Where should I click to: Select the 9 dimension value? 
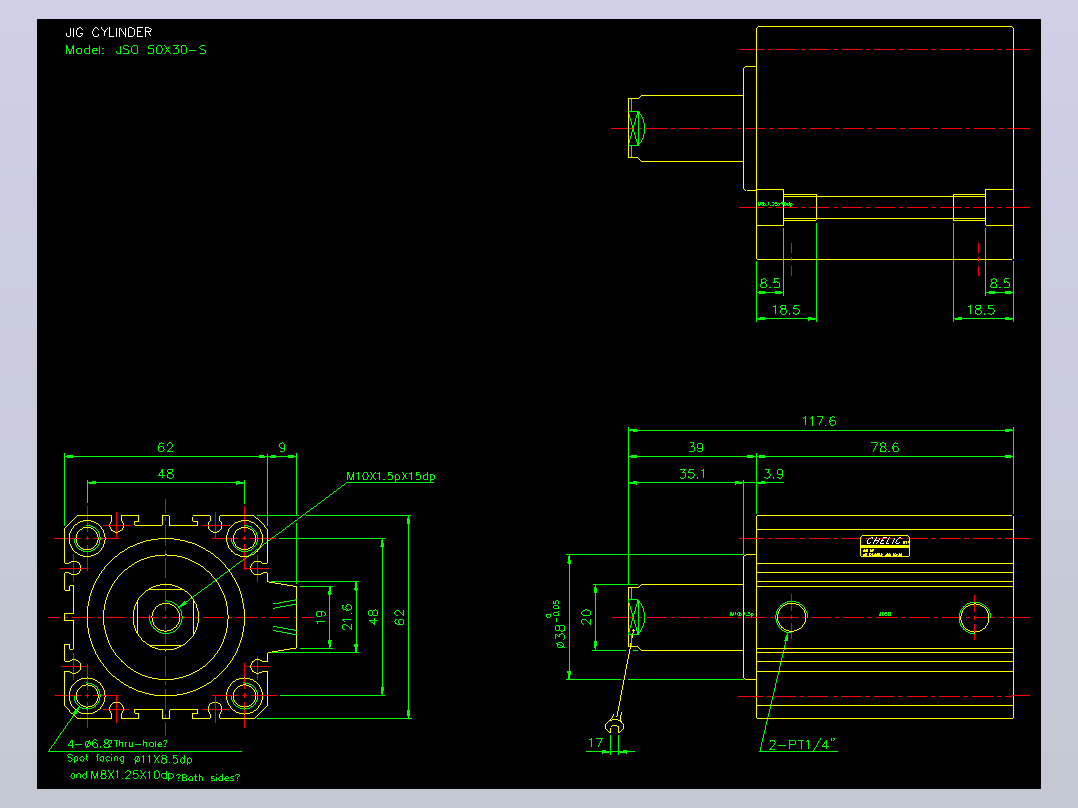coord(282,447)
